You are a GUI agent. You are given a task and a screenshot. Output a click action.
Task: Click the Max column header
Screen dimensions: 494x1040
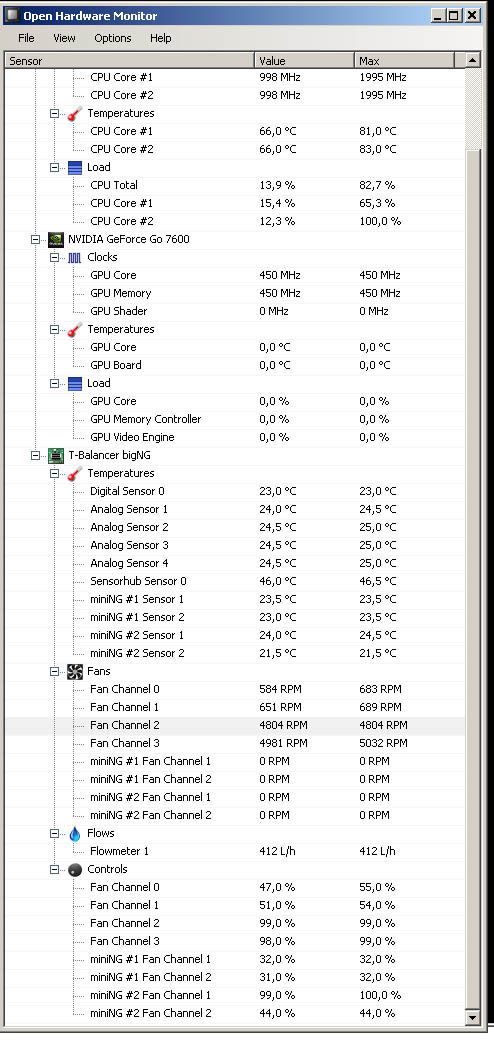[x=404, y=60]
